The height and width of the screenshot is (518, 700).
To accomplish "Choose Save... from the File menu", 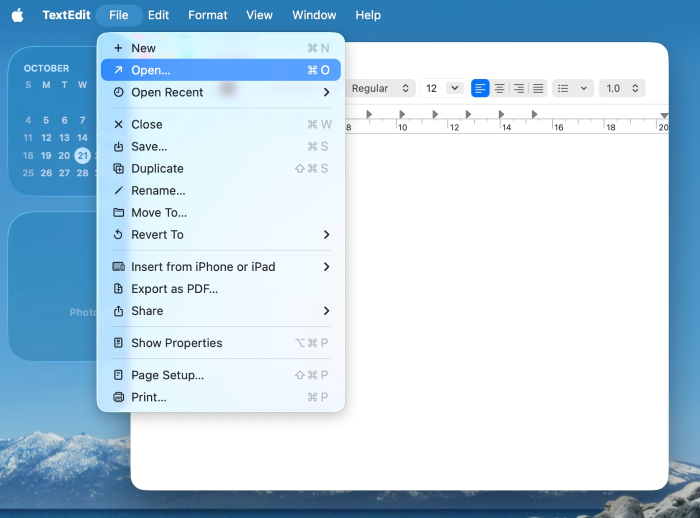I will (x=221, y=146).
